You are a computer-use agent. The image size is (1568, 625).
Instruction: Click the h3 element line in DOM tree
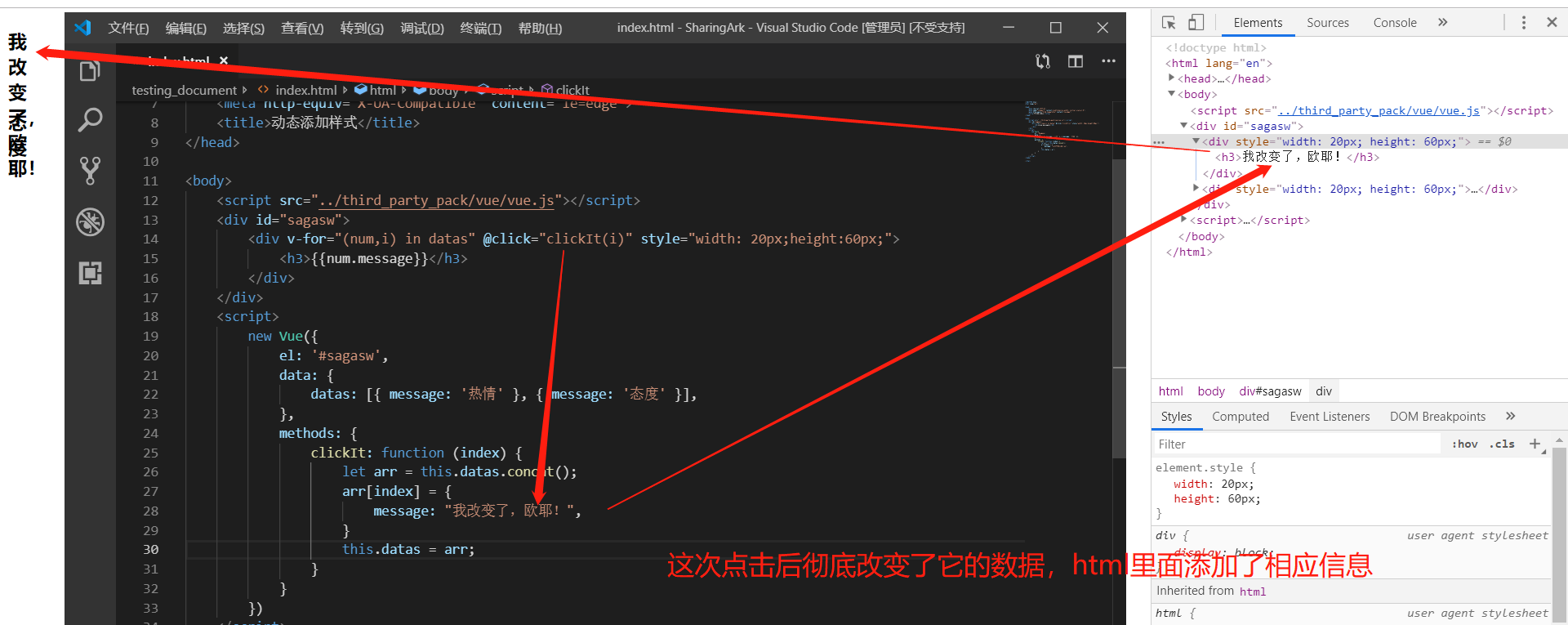1297,157
